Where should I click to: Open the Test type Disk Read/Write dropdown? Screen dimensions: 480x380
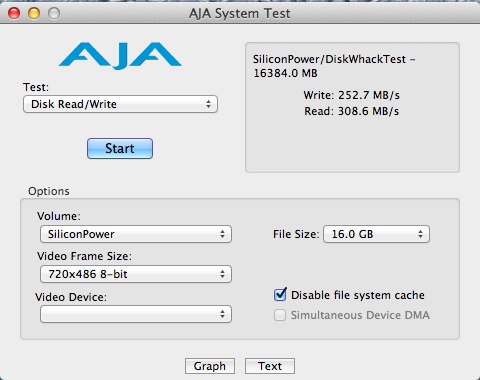(120, 104)
